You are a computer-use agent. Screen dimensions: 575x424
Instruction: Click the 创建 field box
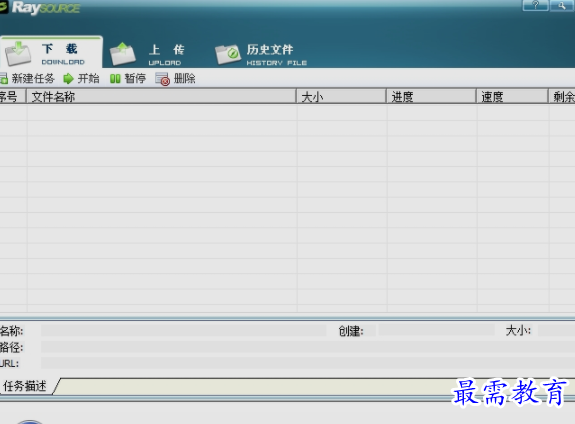[436, 330]
